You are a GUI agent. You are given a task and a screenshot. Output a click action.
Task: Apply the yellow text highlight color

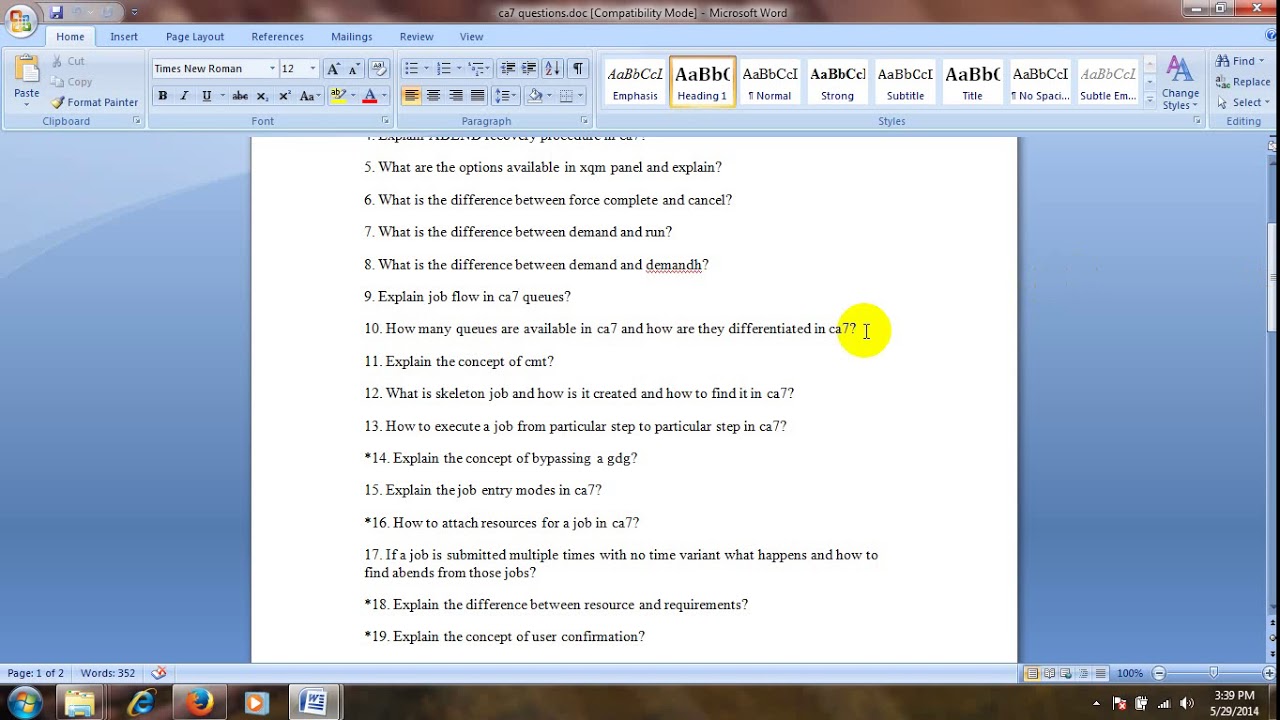[x=338, y=96]
